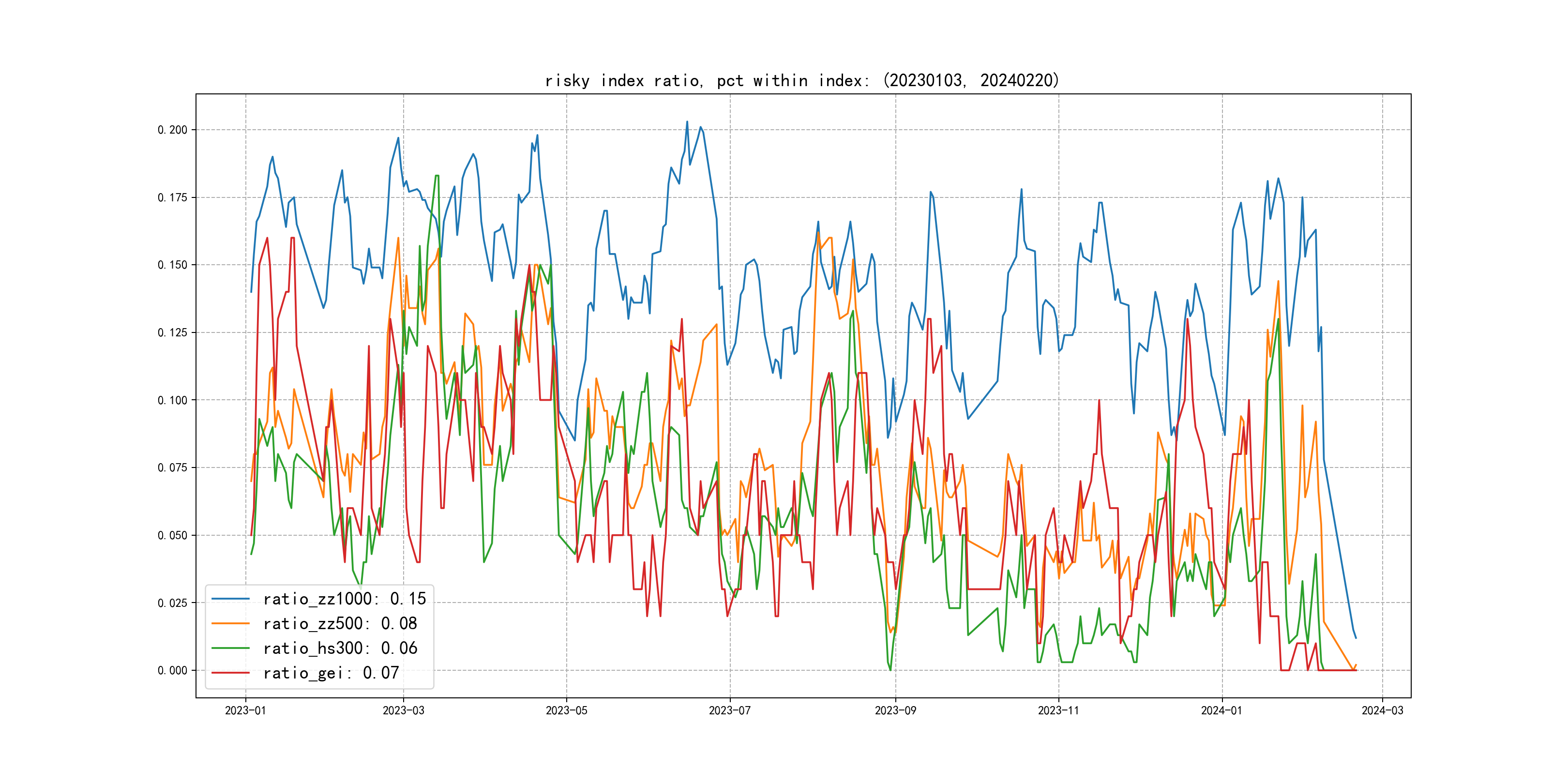The image size is (1568, 784).
Task: Click the 2023-11 x-axis tick label
Action: (x=1058, y=710)
